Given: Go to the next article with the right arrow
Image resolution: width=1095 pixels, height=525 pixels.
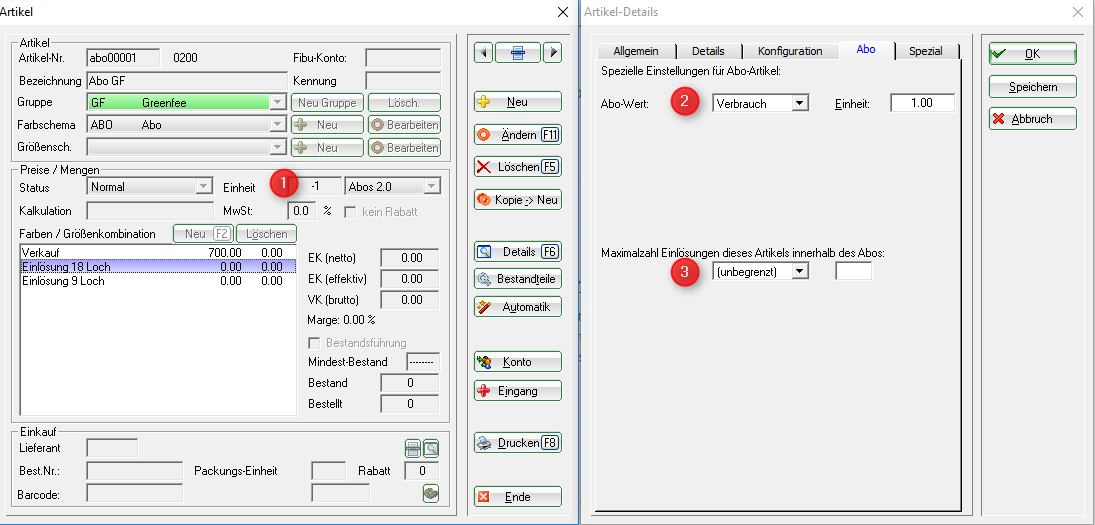Looking at the screenshot, I should click(x=552, y=53).
